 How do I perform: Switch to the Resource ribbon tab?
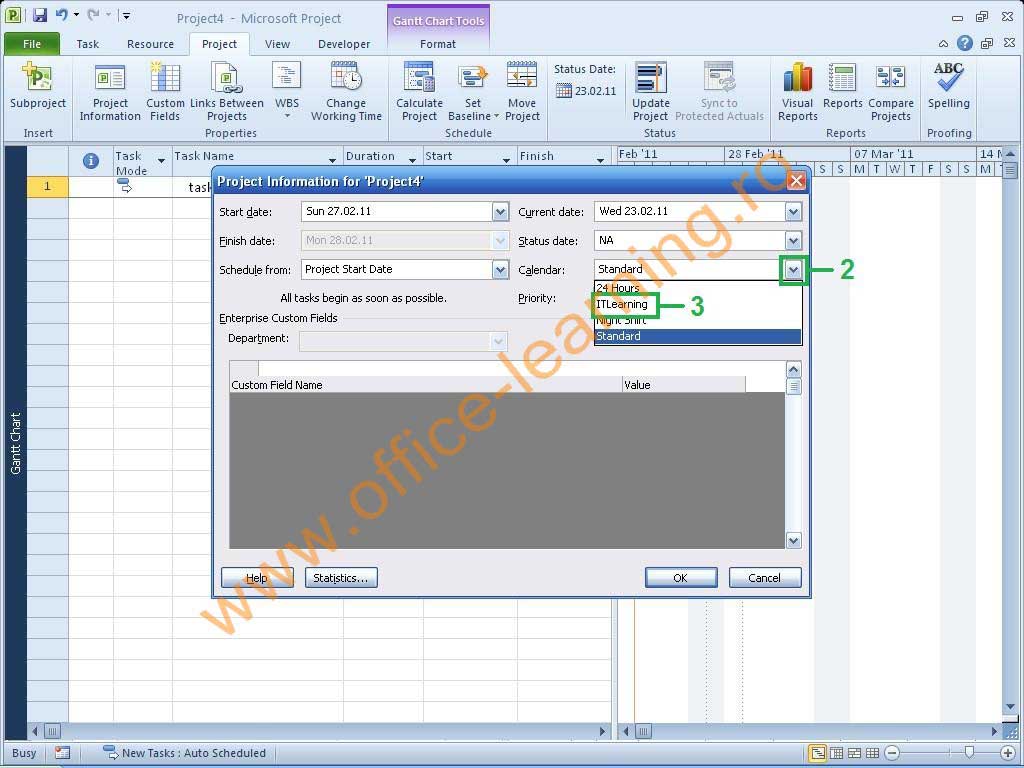click(150, 44)
